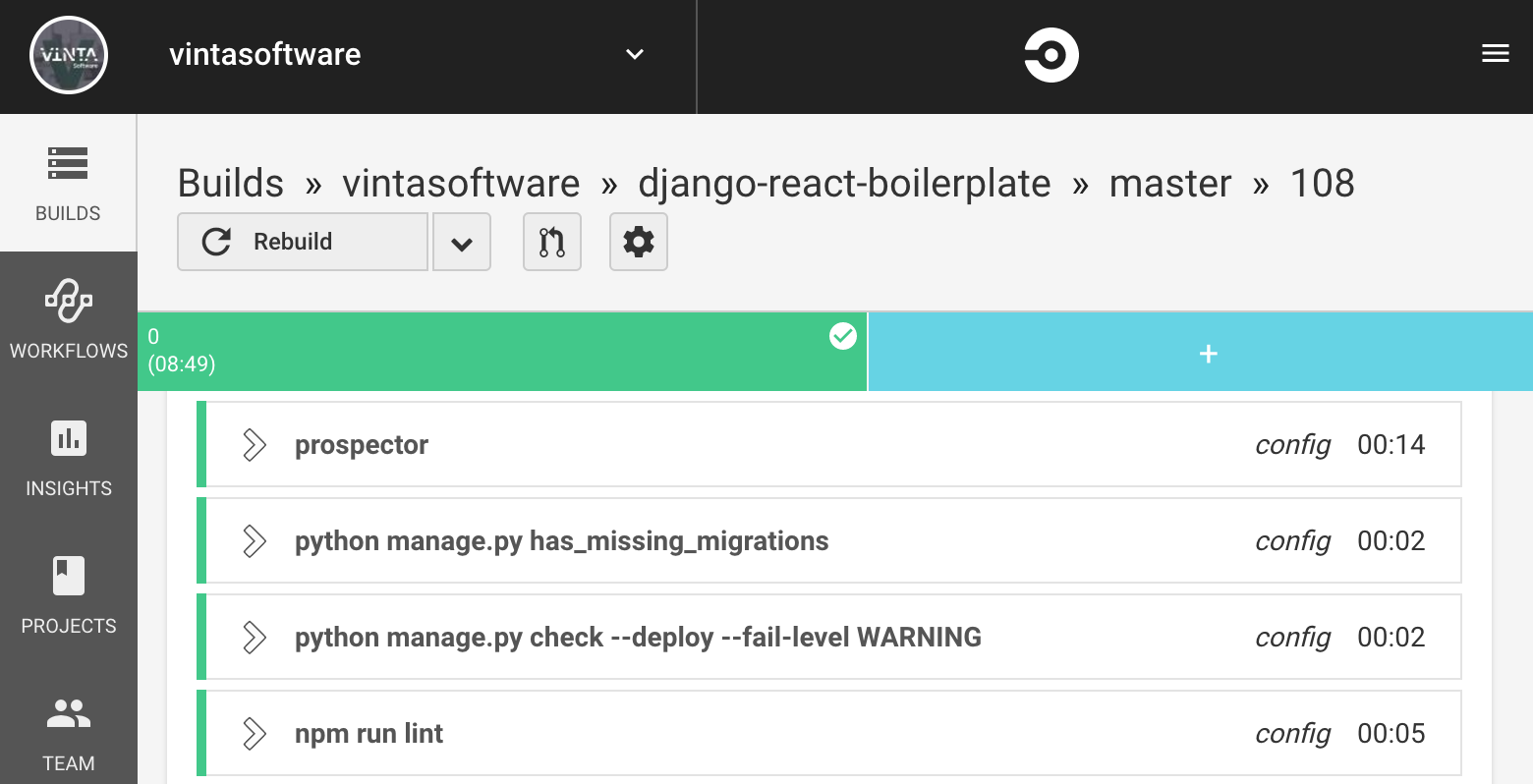Expand the npm run lint step
The width and height of the screenshot is (1533, 784).
click(255, 734)
